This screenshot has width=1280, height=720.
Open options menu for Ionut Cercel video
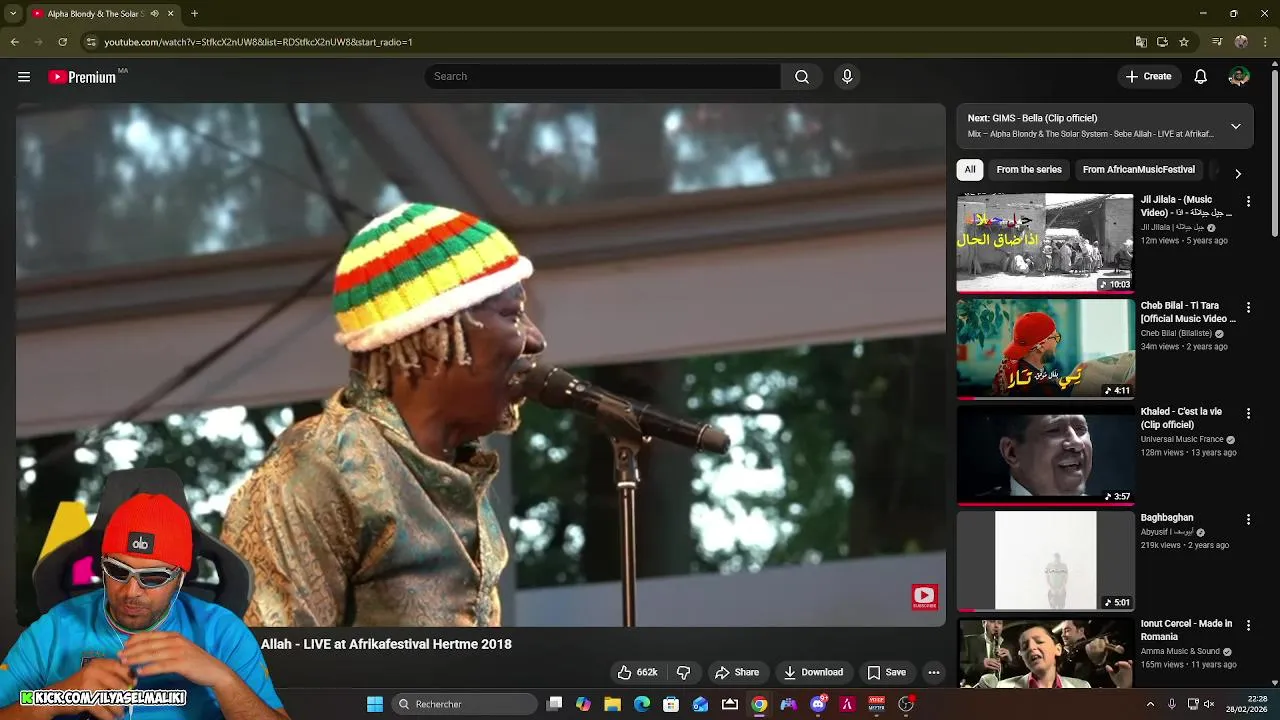click(x=1248, y=626)
